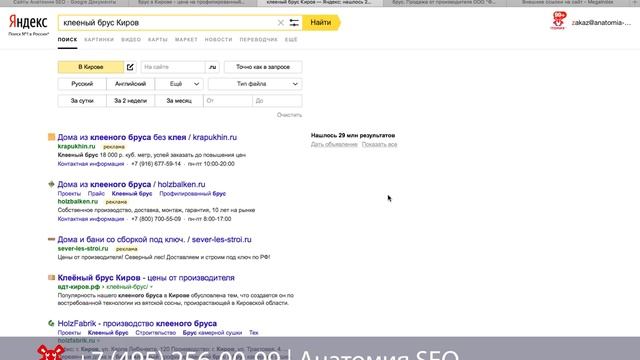Toggle Русский language filter
The image size is (640, 360).
pos(82,84)
